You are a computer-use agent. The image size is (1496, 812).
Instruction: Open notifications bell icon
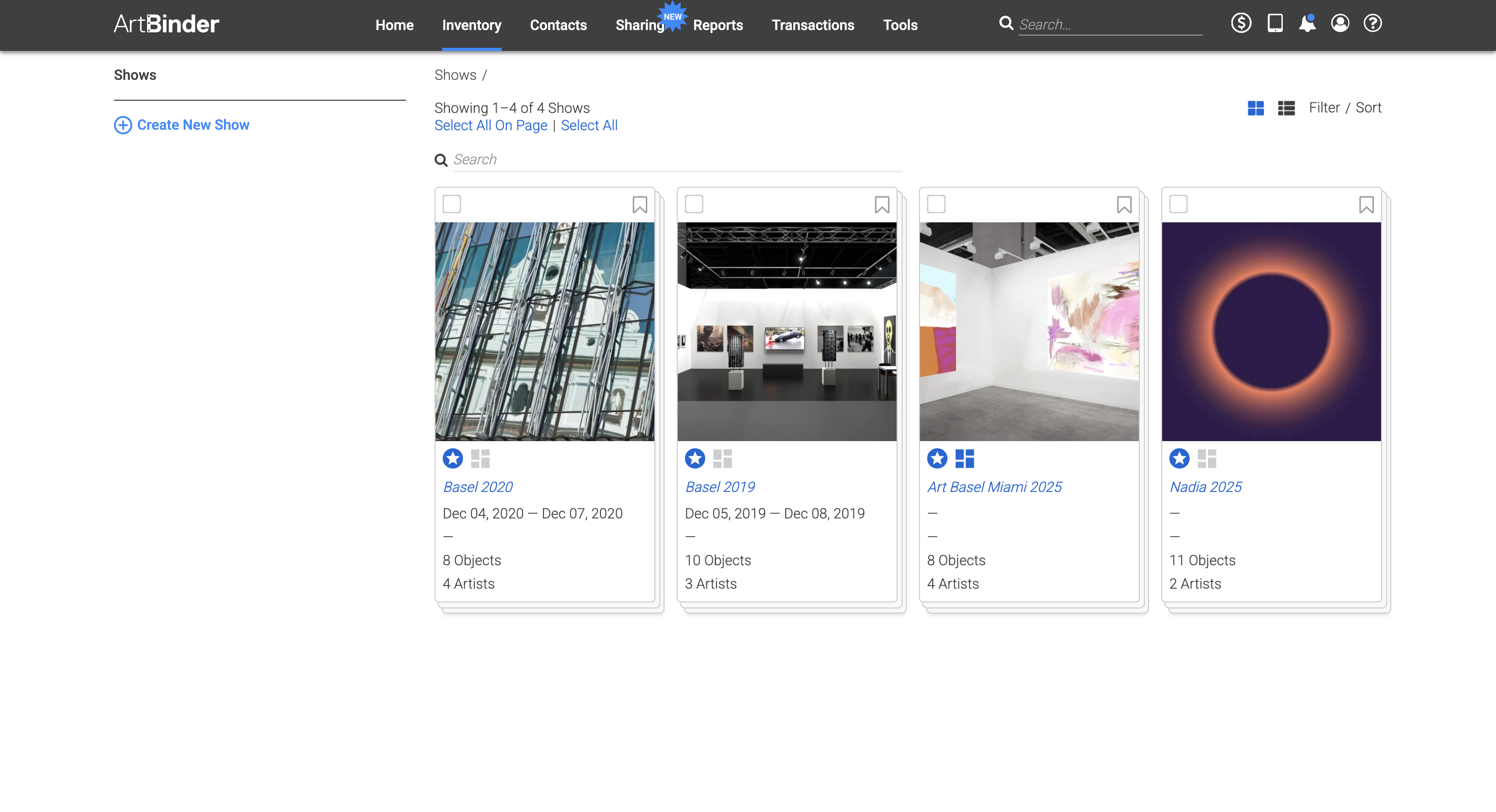(1307, 23)
